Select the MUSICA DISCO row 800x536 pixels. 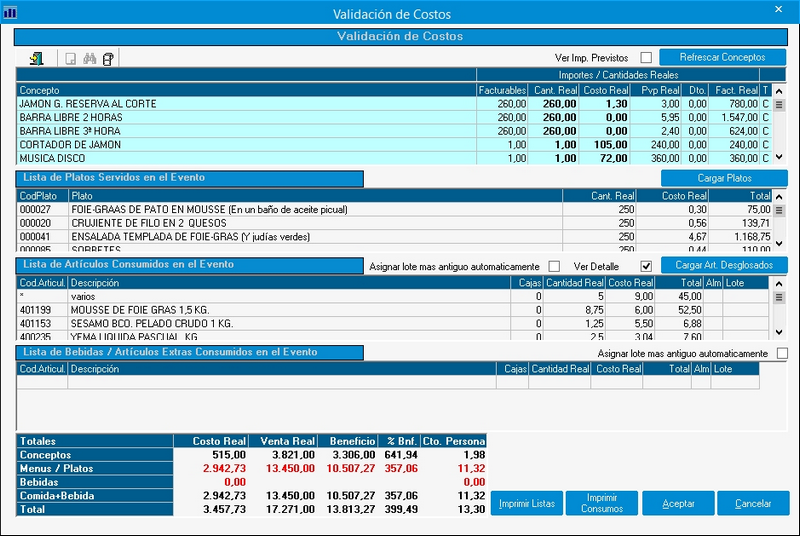pyautogui.click(x=393, y=158)
